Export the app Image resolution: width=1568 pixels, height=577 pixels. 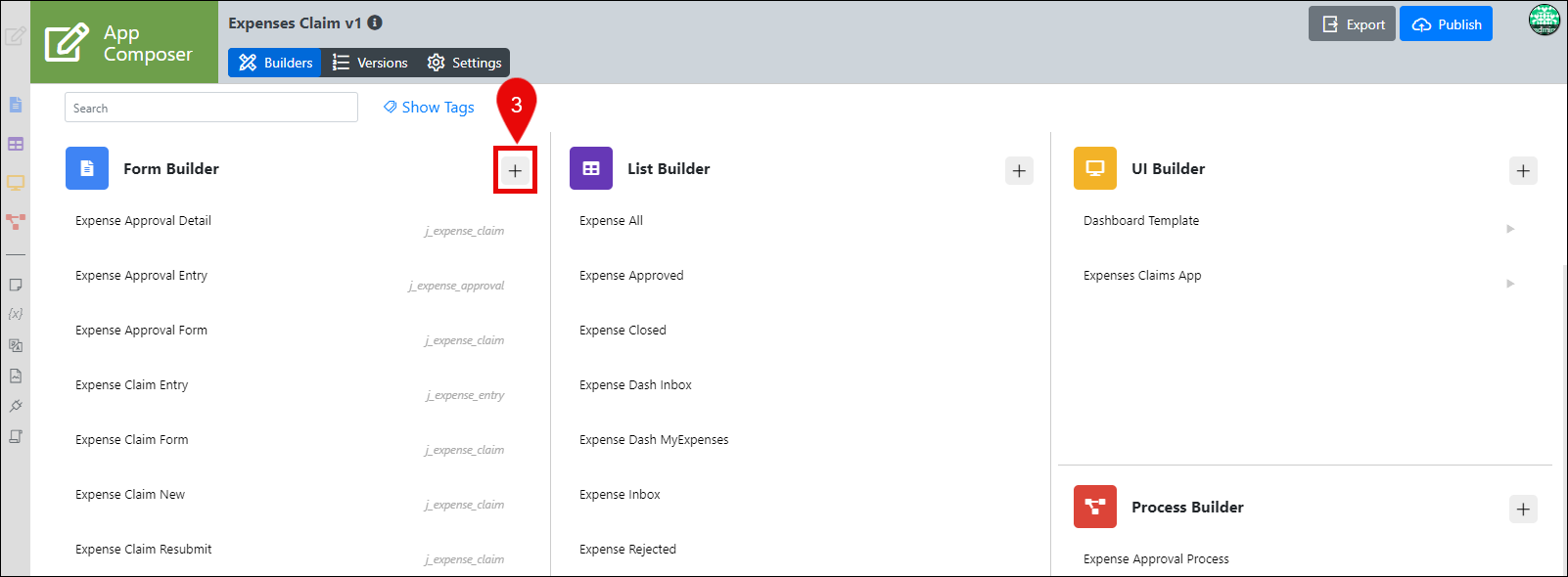(1354, 24)
